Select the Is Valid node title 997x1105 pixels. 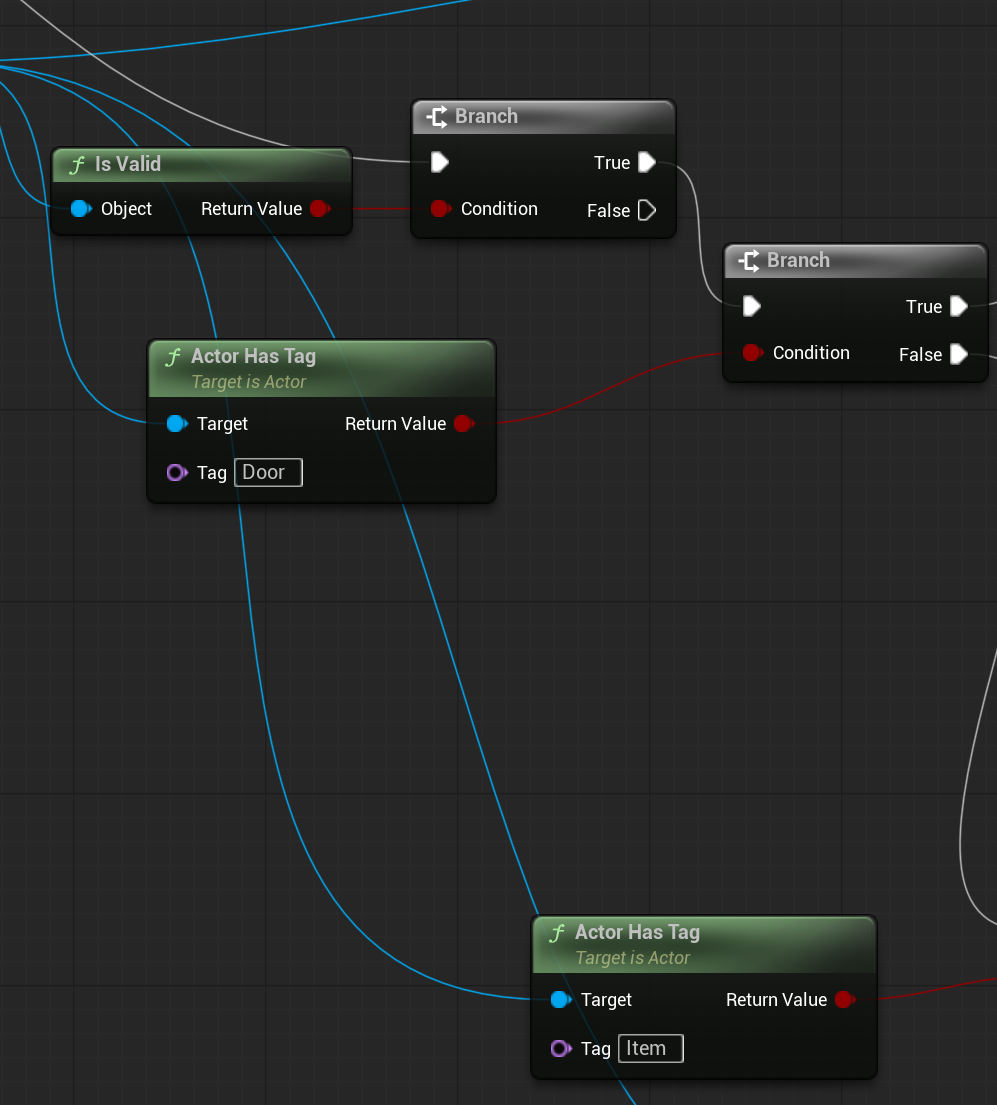click(128, 164)
